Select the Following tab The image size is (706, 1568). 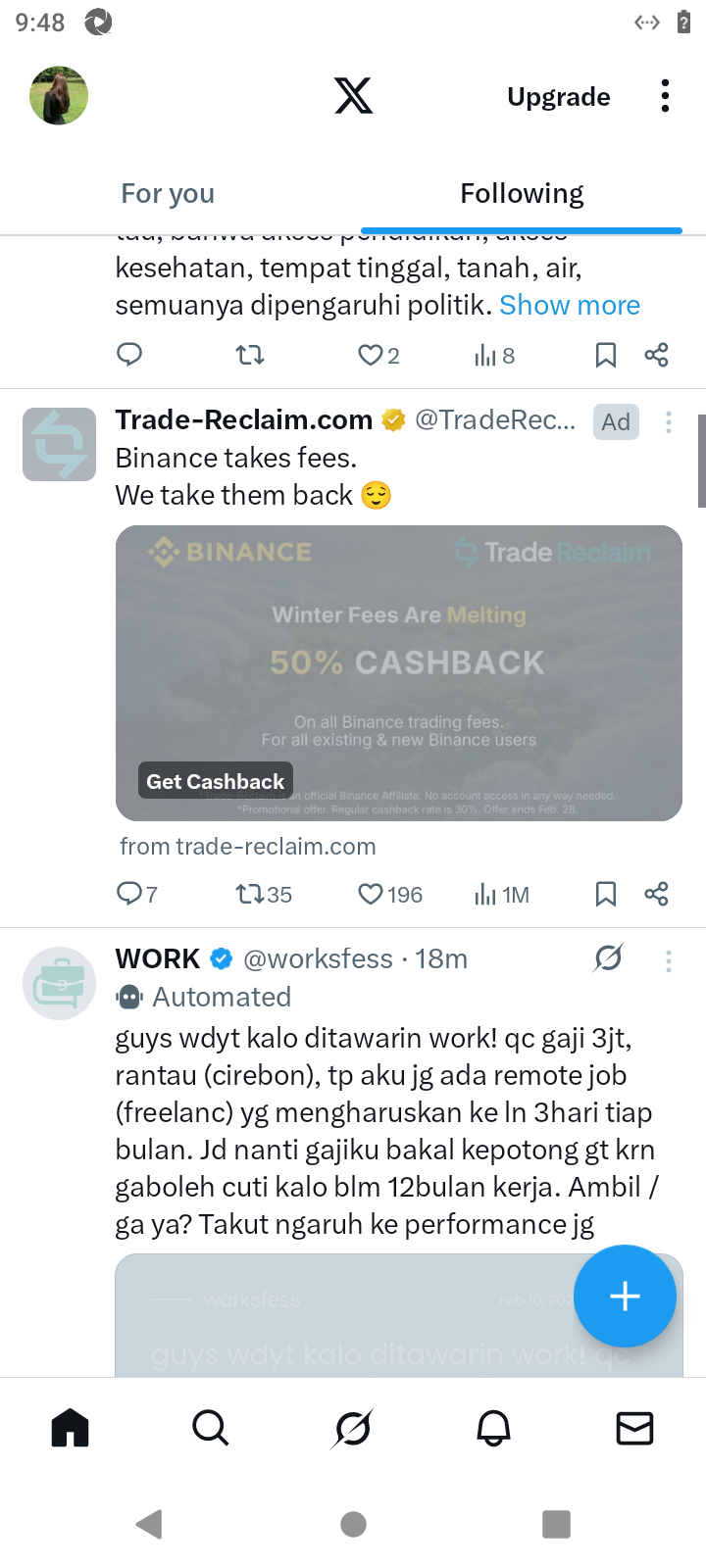(522, 194)
